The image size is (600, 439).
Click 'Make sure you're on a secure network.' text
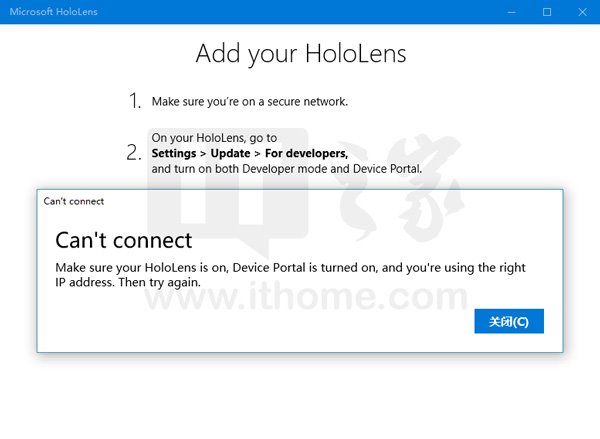point(249,101)
